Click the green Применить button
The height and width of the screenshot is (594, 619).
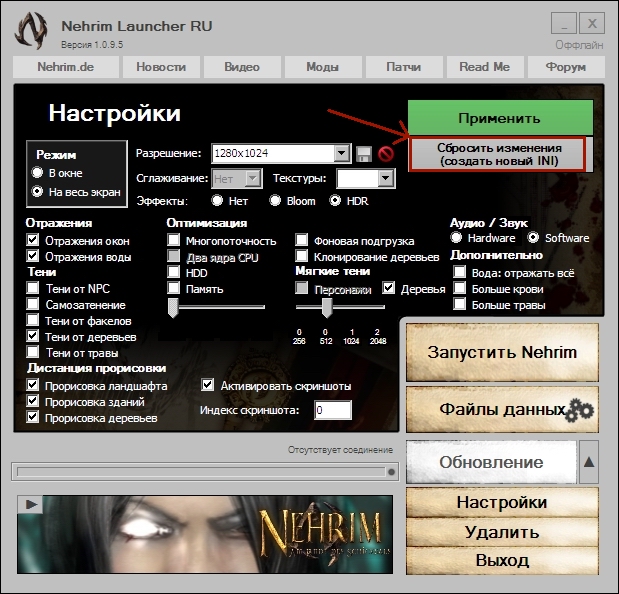(x=500, y=118)
